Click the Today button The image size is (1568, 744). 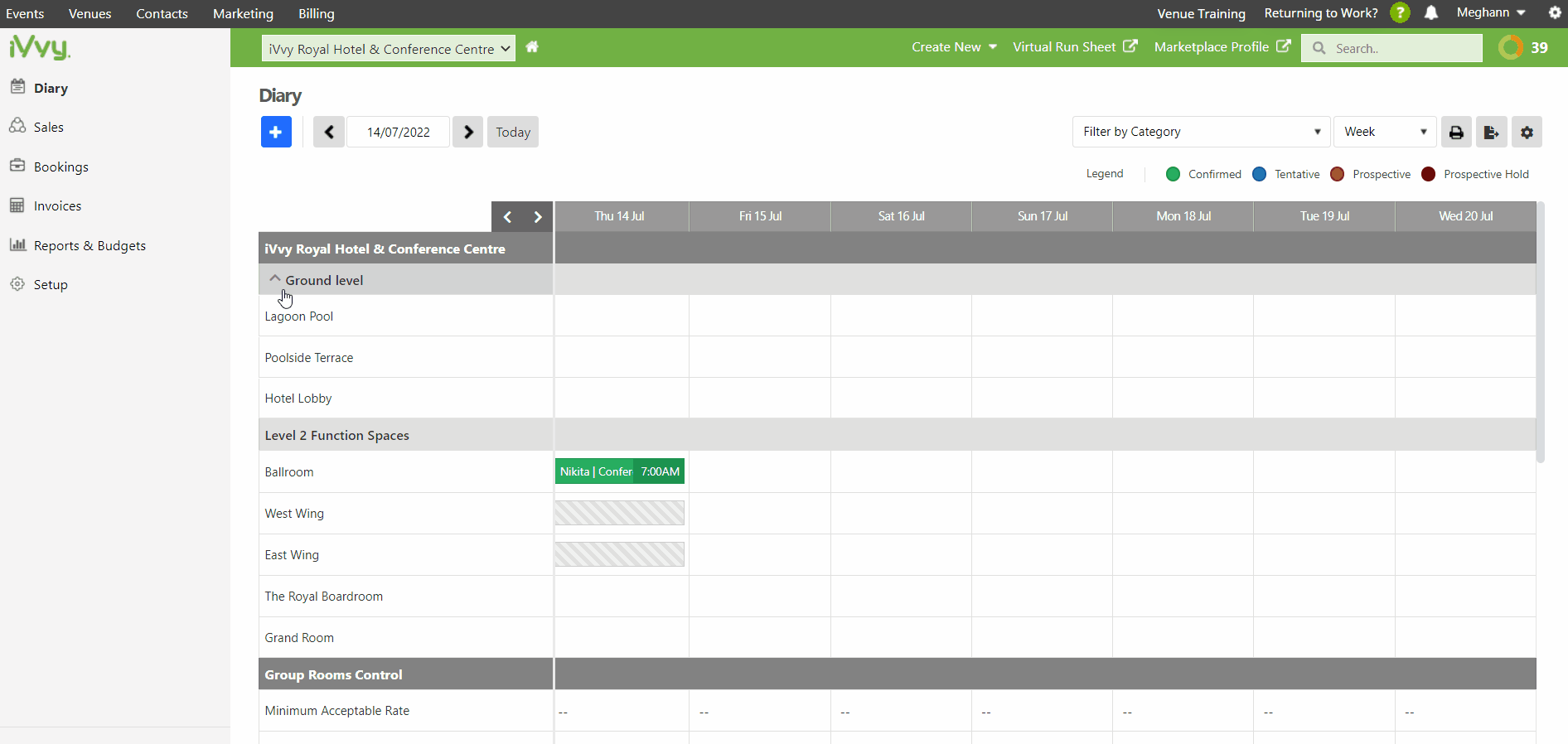[x=513, y=132]
